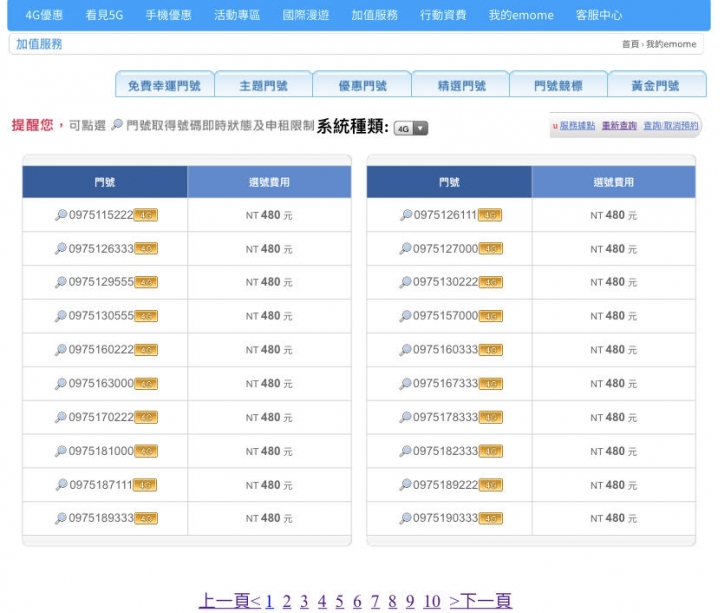Click magnifier icon beside number 0975129555

[61, 282]
